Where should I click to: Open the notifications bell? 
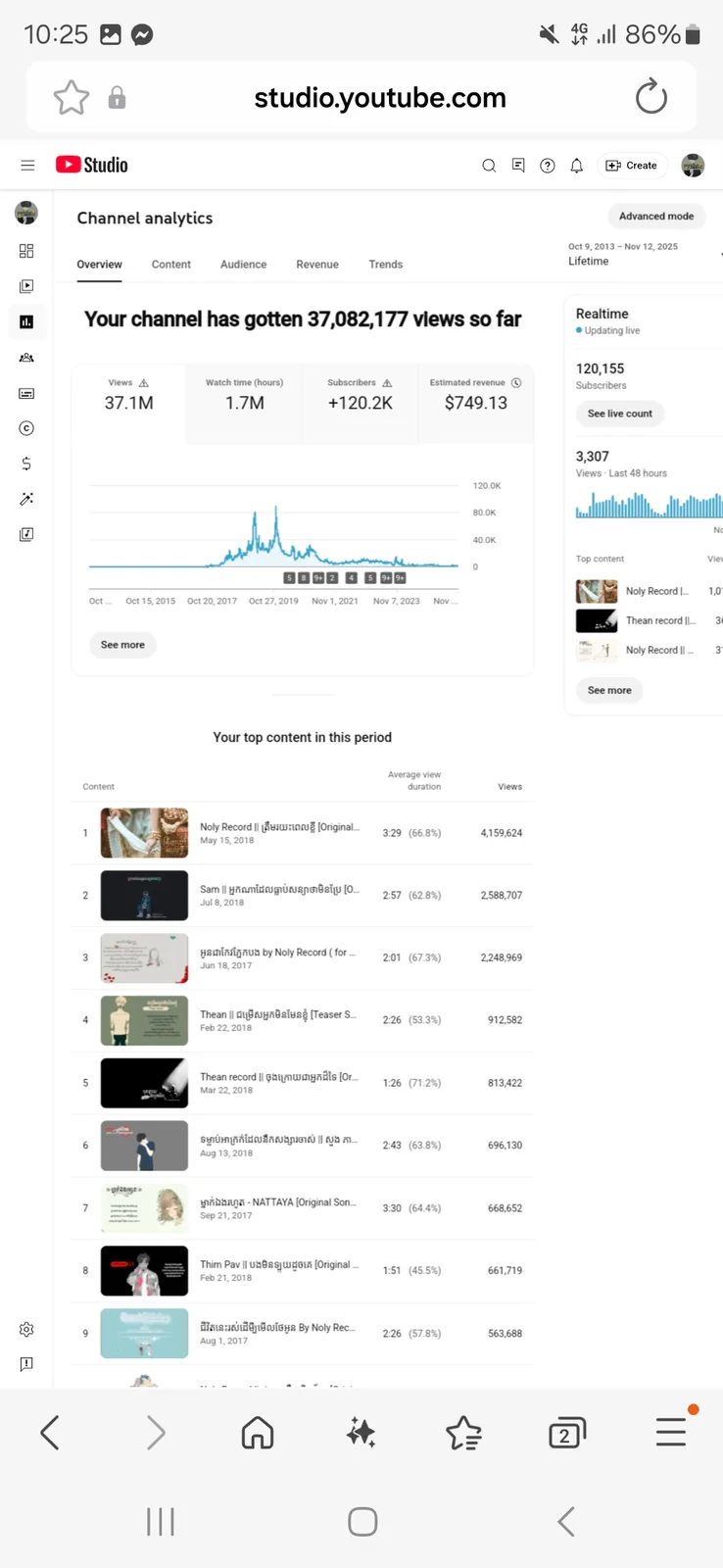(577, 166)
